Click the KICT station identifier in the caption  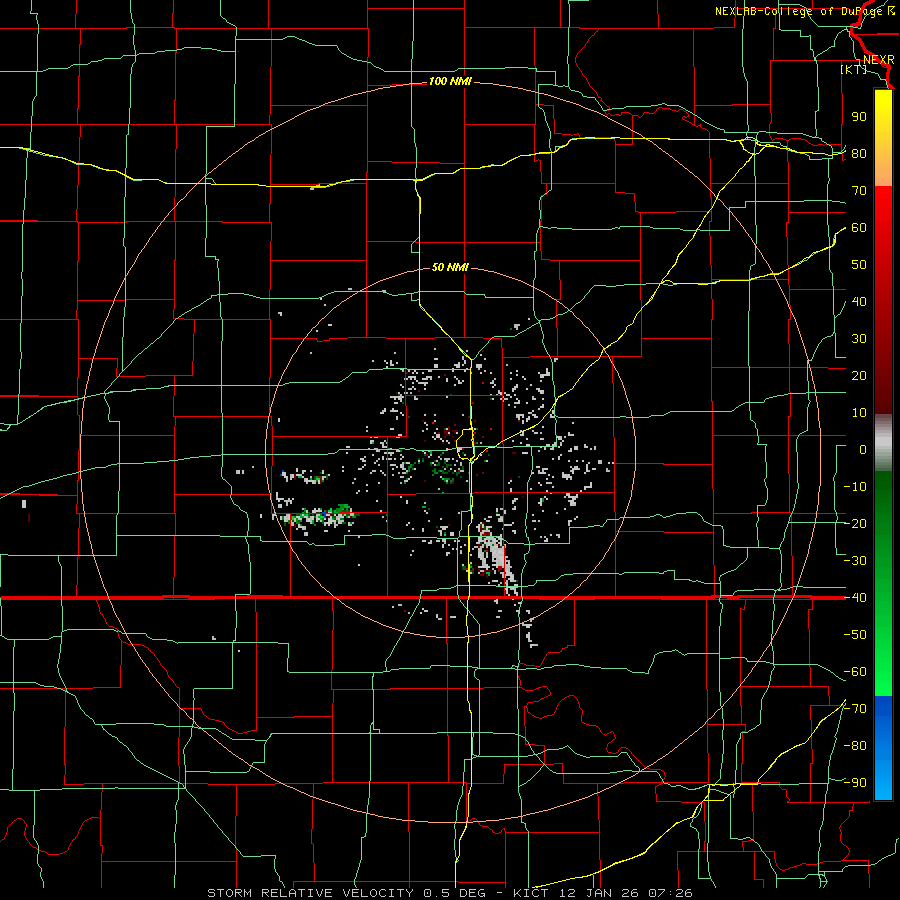[x=530, y=893]
